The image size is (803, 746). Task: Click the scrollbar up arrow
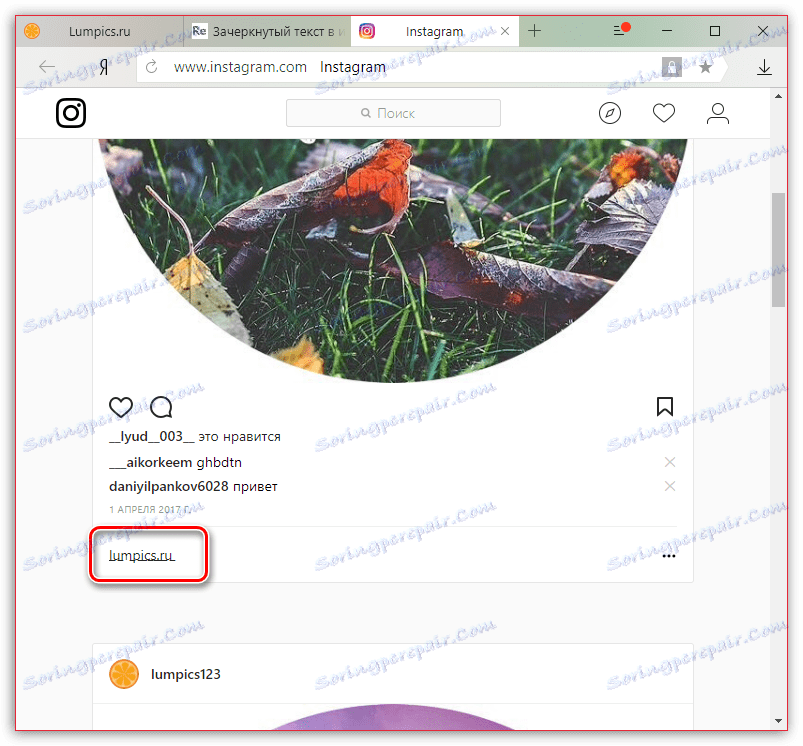tap(778, 96)
